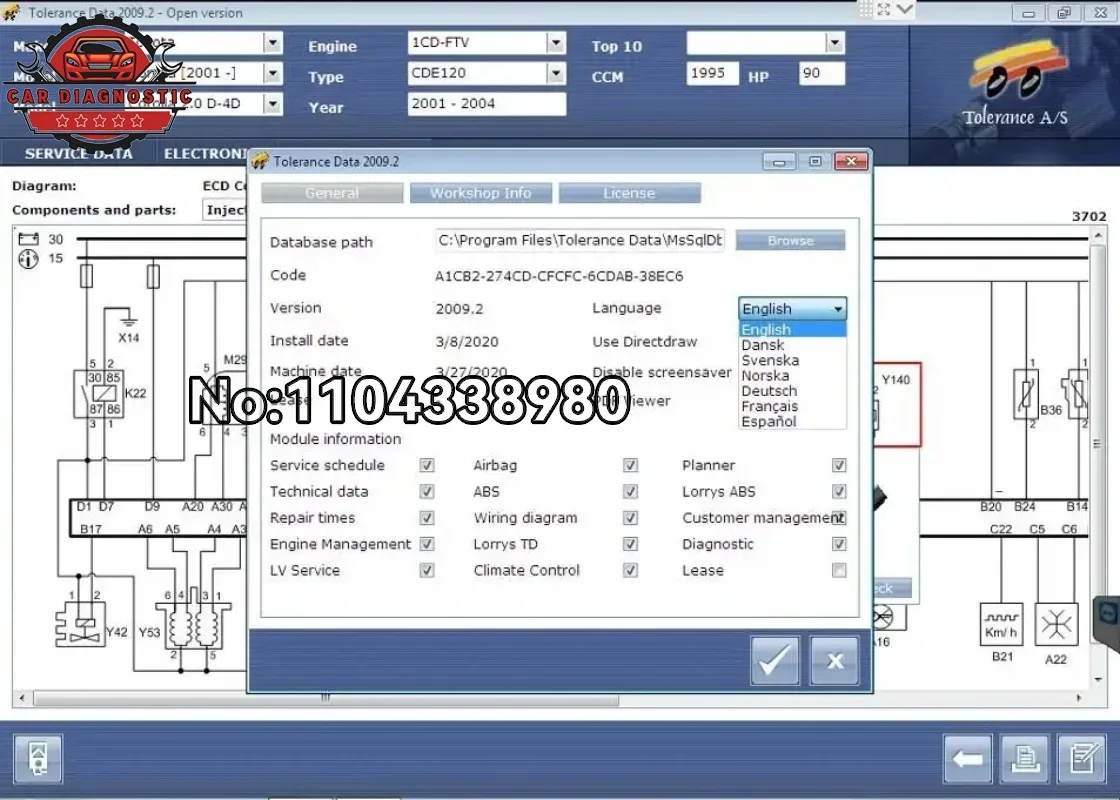Click the license Code text A1CB2-274CD-CFCFC-6CDAB-38EC6
1120x800 pixels.
(x=559, y=276)
